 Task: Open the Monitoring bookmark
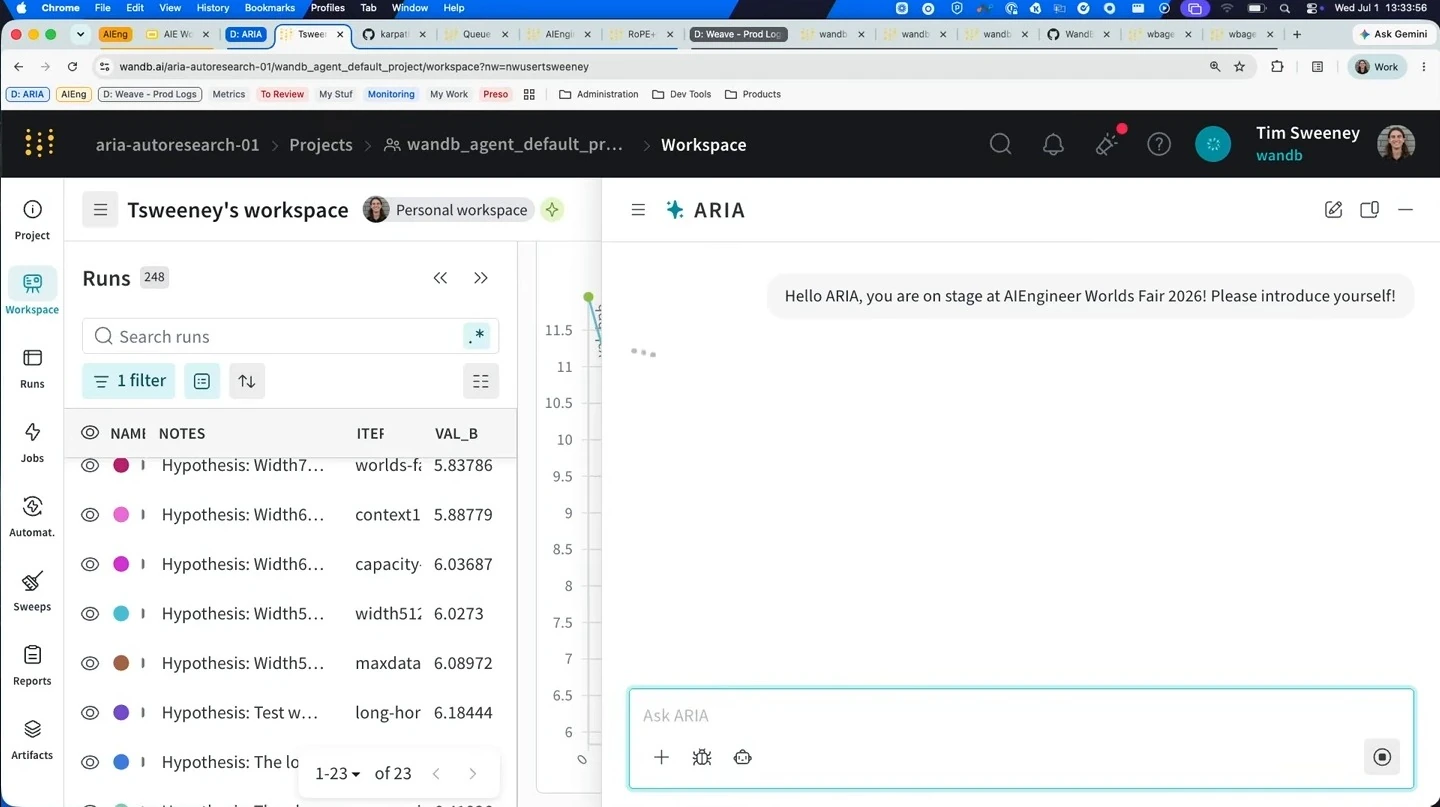tap(391, 94)
